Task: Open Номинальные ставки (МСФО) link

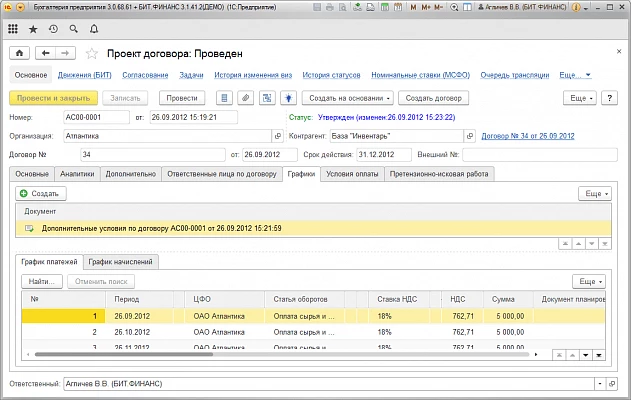Action: 421,75
